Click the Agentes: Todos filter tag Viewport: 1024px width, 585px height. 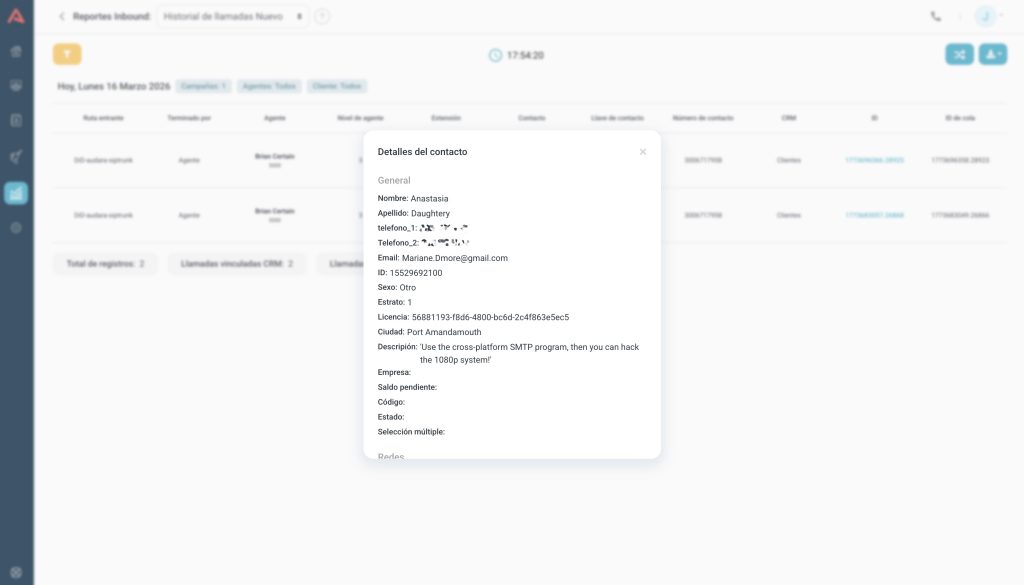click(x=269, y=87)
